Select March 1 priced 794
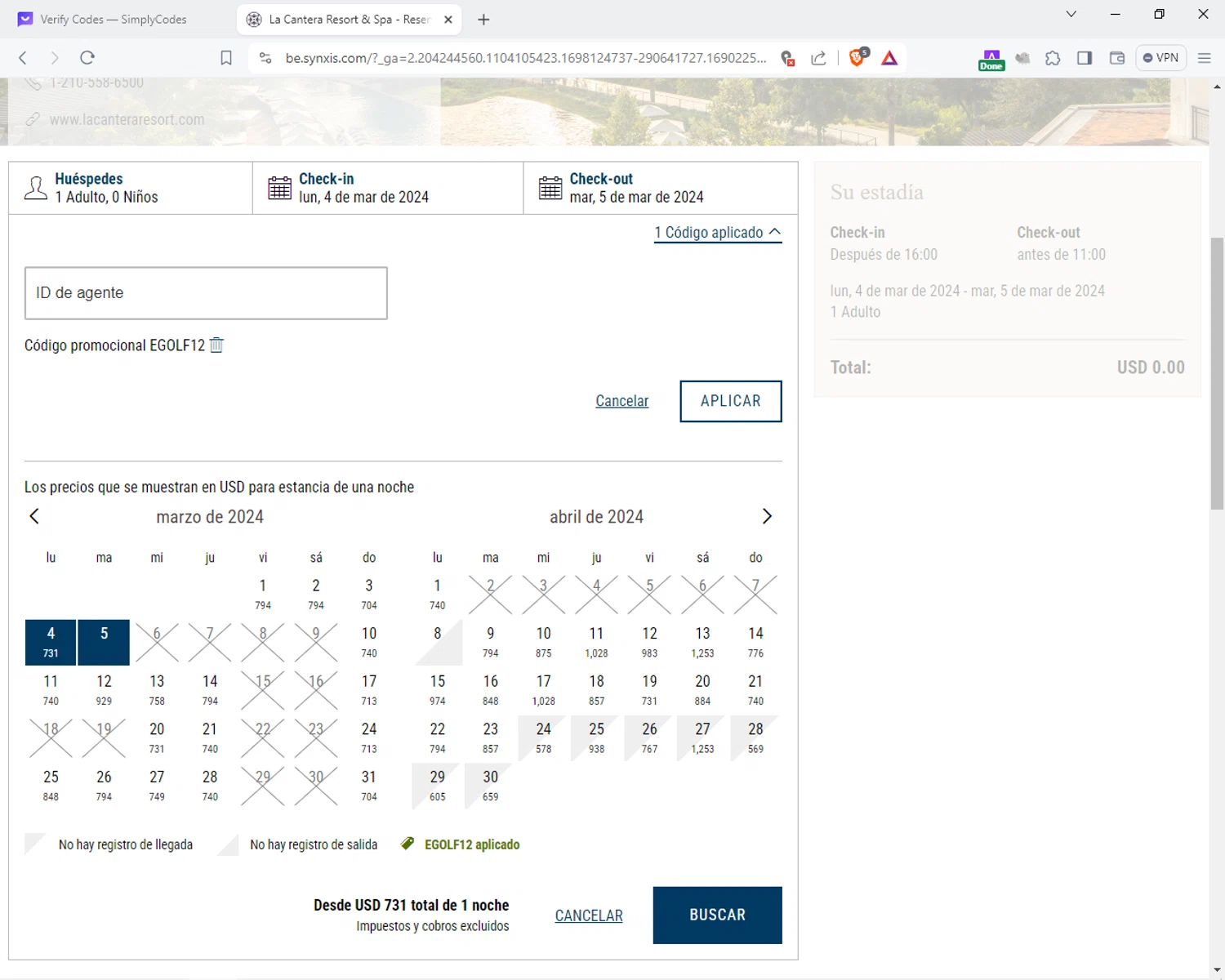 click(263, 594)
